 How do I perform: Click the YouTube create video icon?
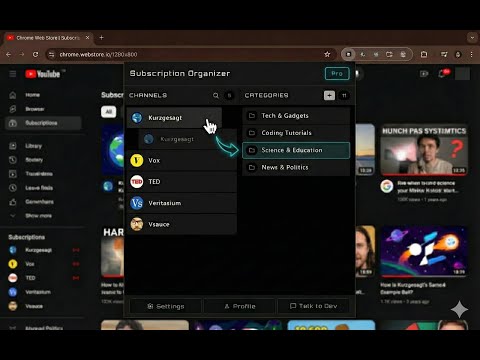(x=424, y=74)
